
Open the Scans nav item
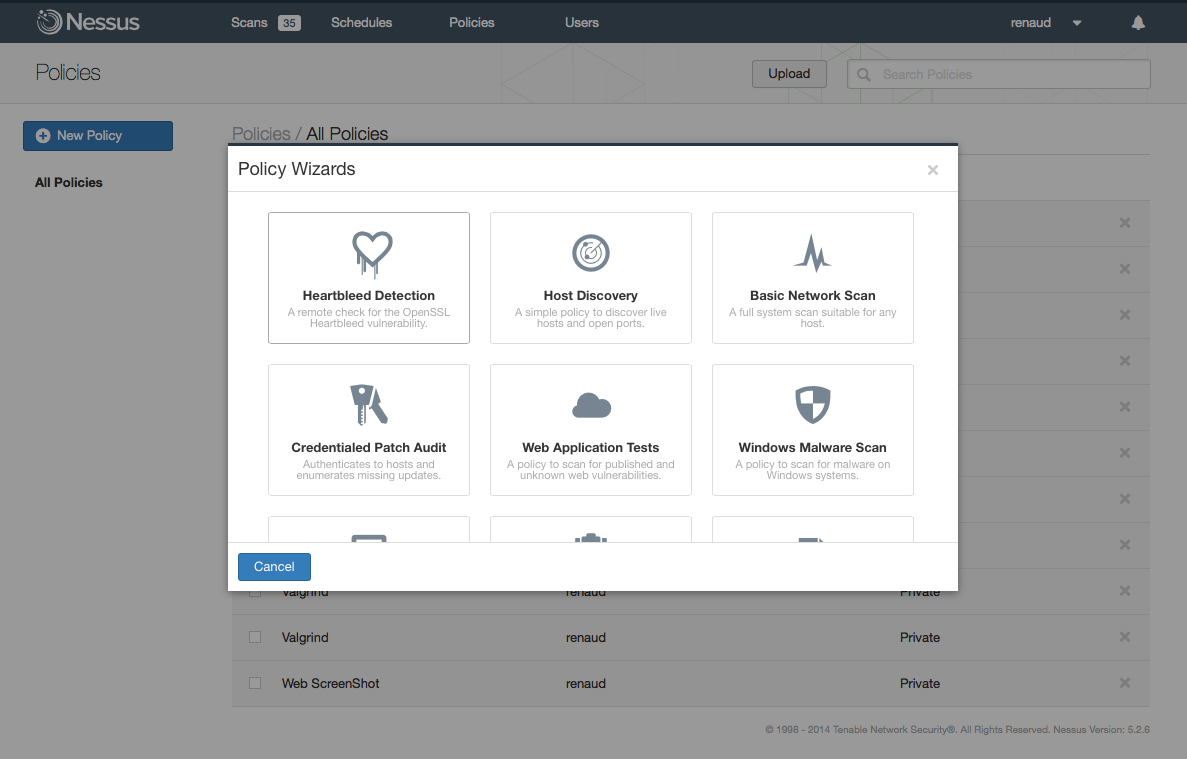[249, 23]
